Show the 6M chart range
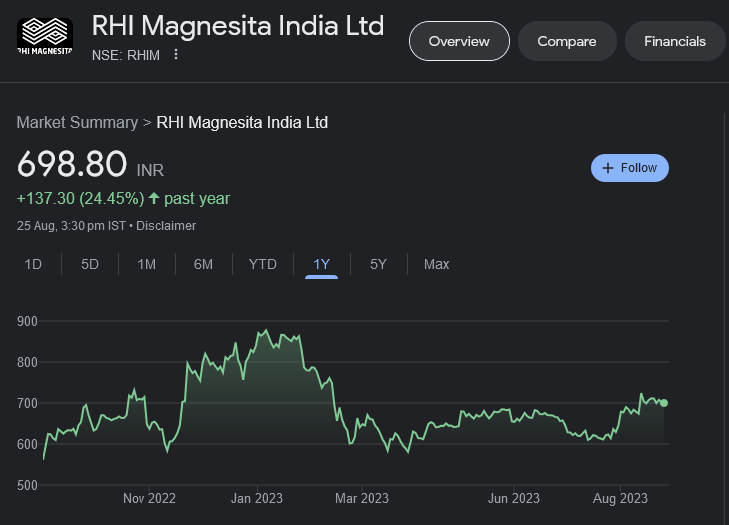Image resolution: width=729 pixels, height=525 pixels. click(203, 264)
